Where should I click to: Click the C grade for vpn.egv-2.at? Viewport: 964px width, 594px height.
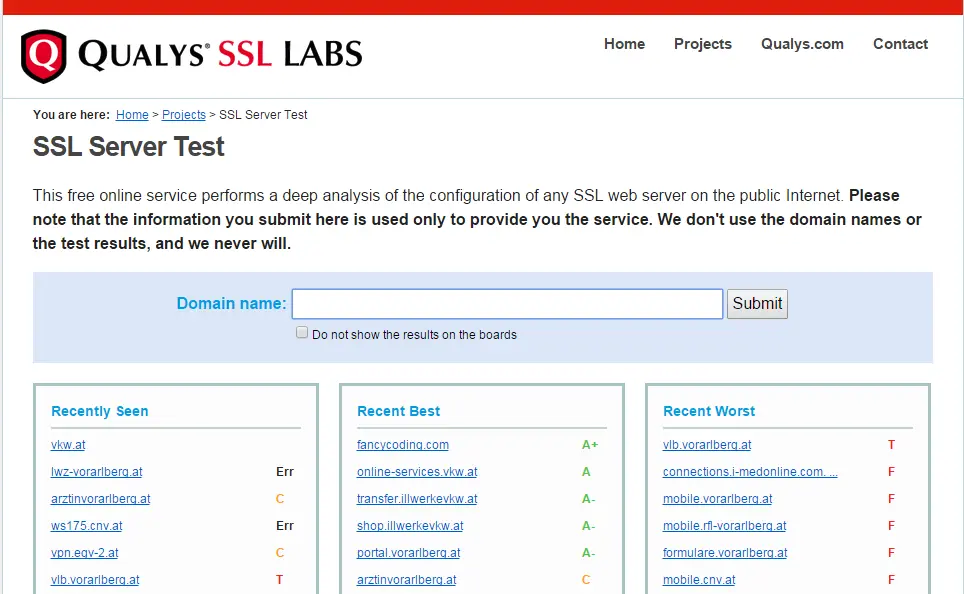coord(280,553)
